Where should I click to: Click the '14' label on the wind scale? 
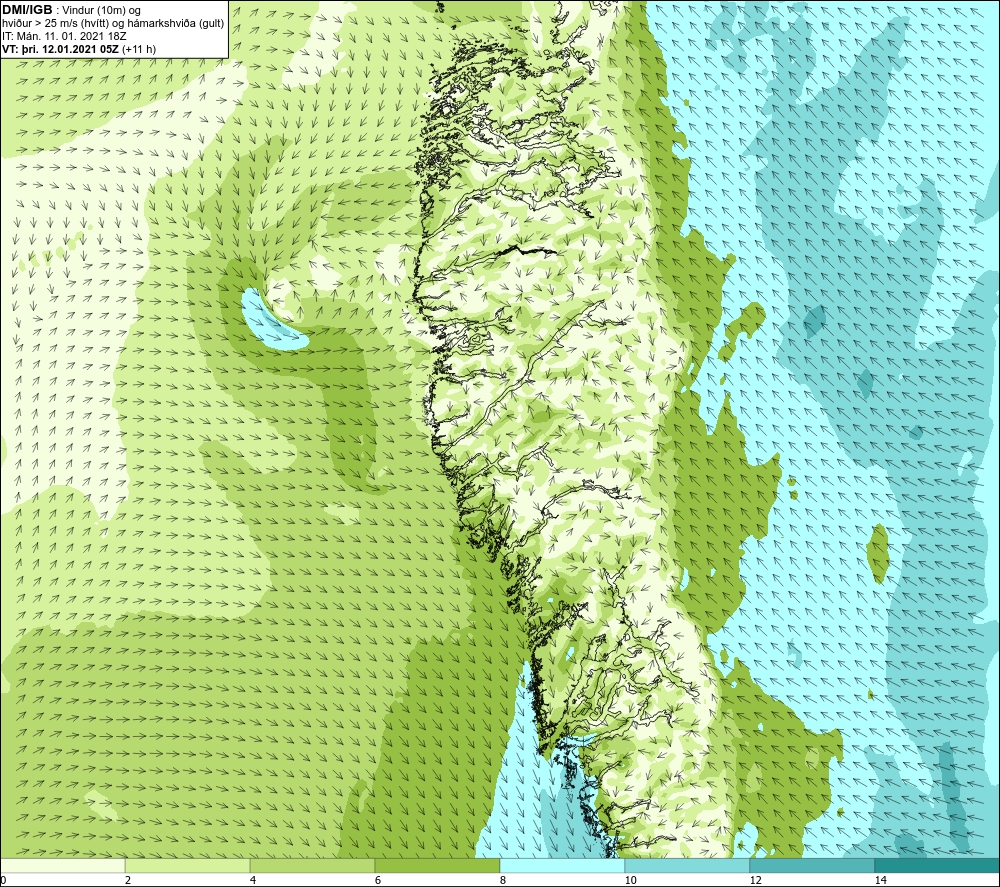pos(880,880)
